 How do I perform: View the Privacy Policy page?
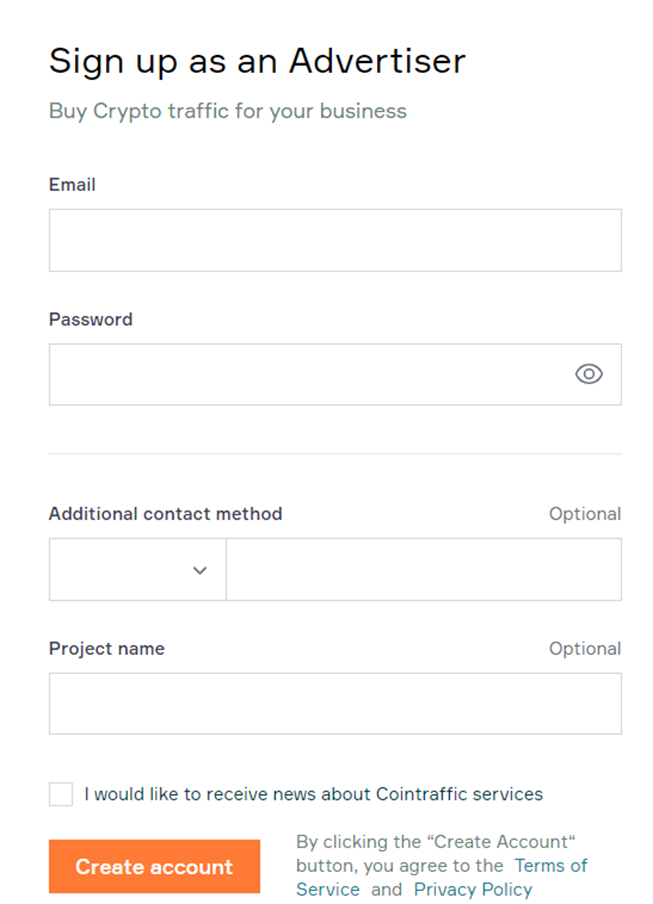click(x=473, y=889)
